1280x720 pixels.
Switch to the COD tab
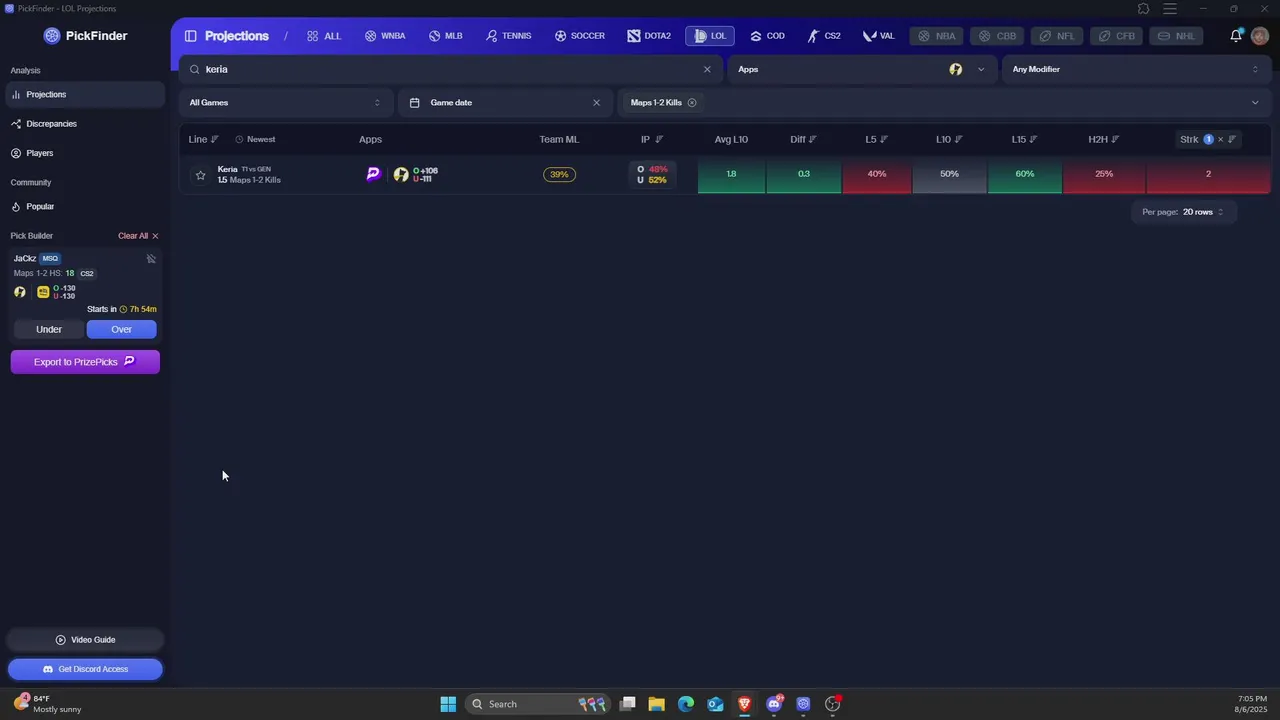[768, 36]
